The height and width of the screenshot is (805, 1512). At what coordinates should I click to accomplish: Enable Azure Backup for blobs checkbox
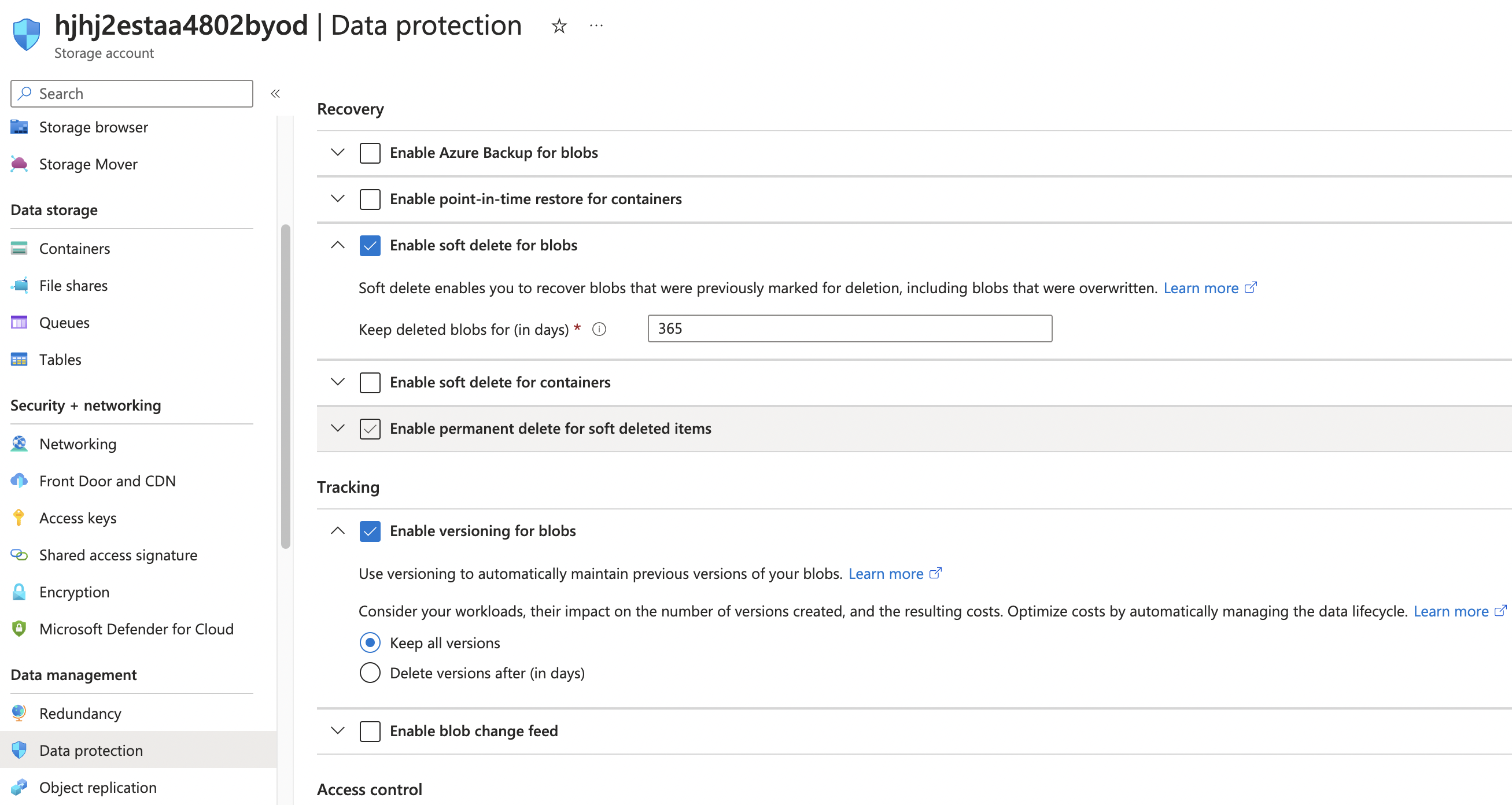(x=370, y=153)
